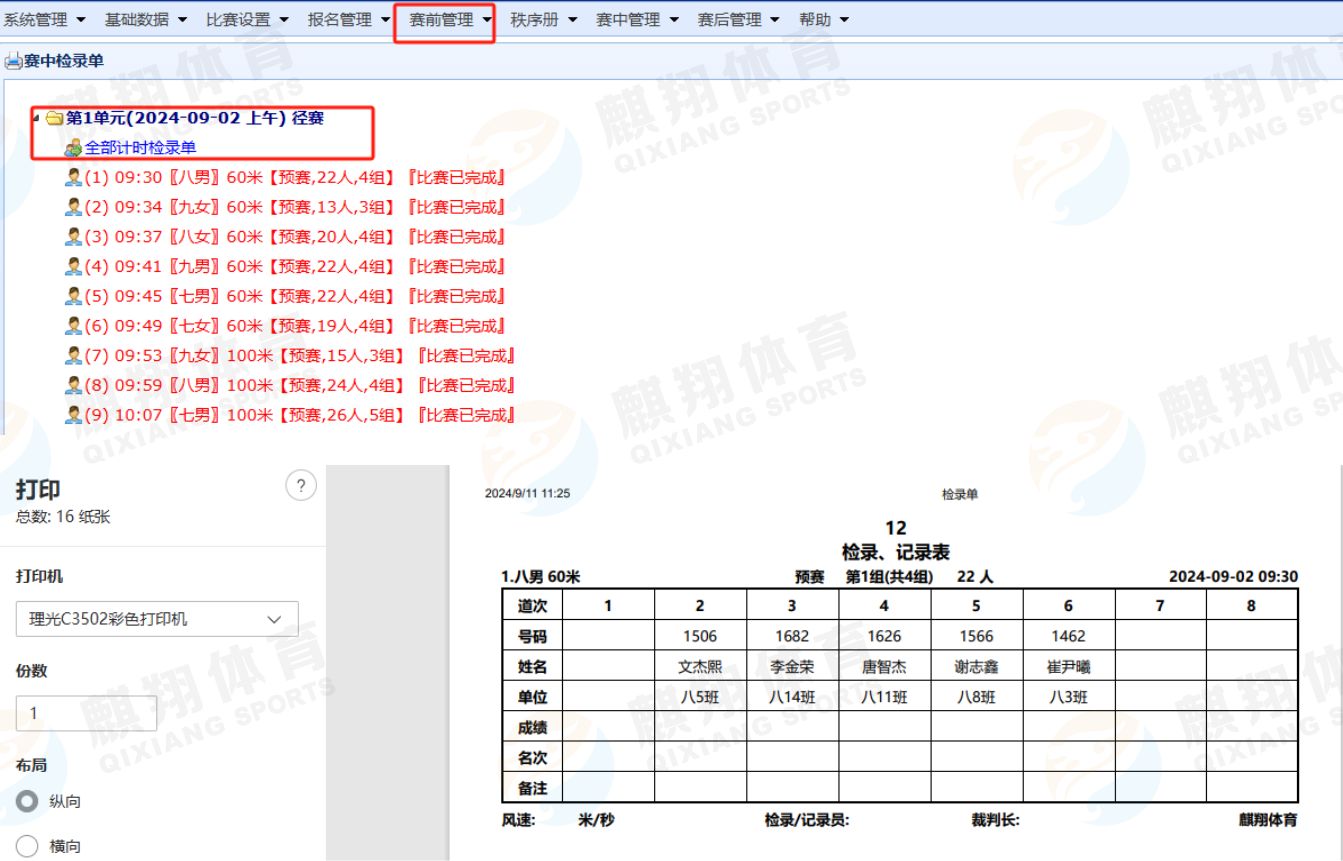Collapse the 第1单元 tree node triangle
Viewport: 1343px width, 861px height.
[x=37, y=118]
